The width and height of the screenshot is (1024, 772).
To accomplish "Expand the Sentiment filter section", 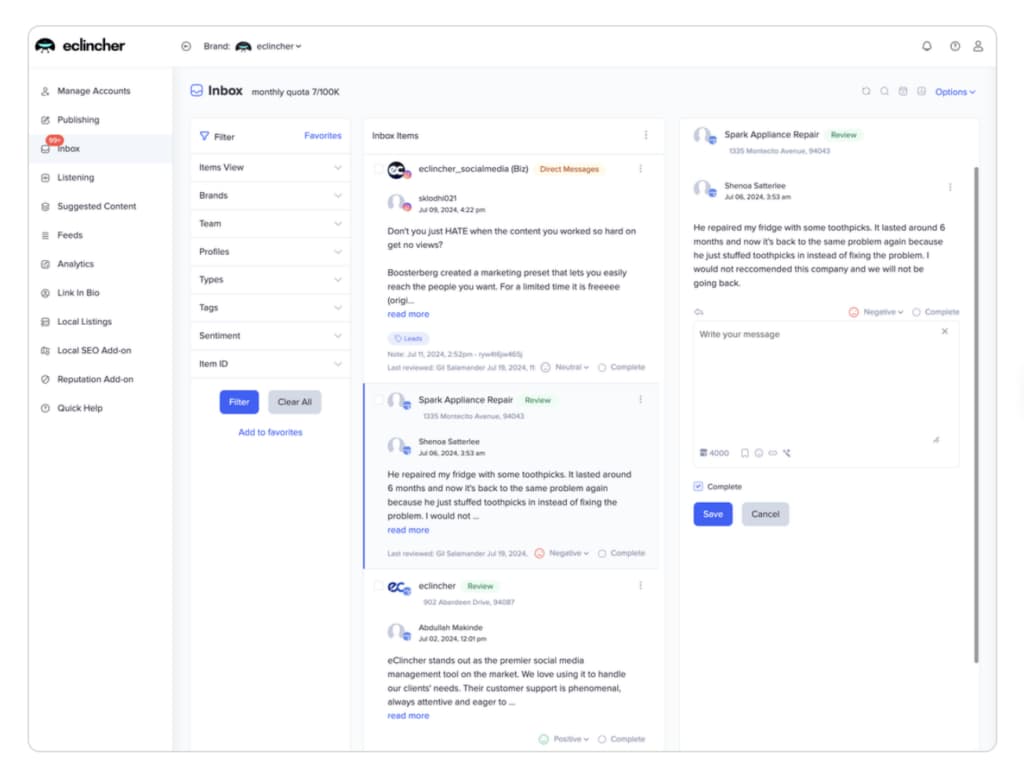I will pos(268,335).
